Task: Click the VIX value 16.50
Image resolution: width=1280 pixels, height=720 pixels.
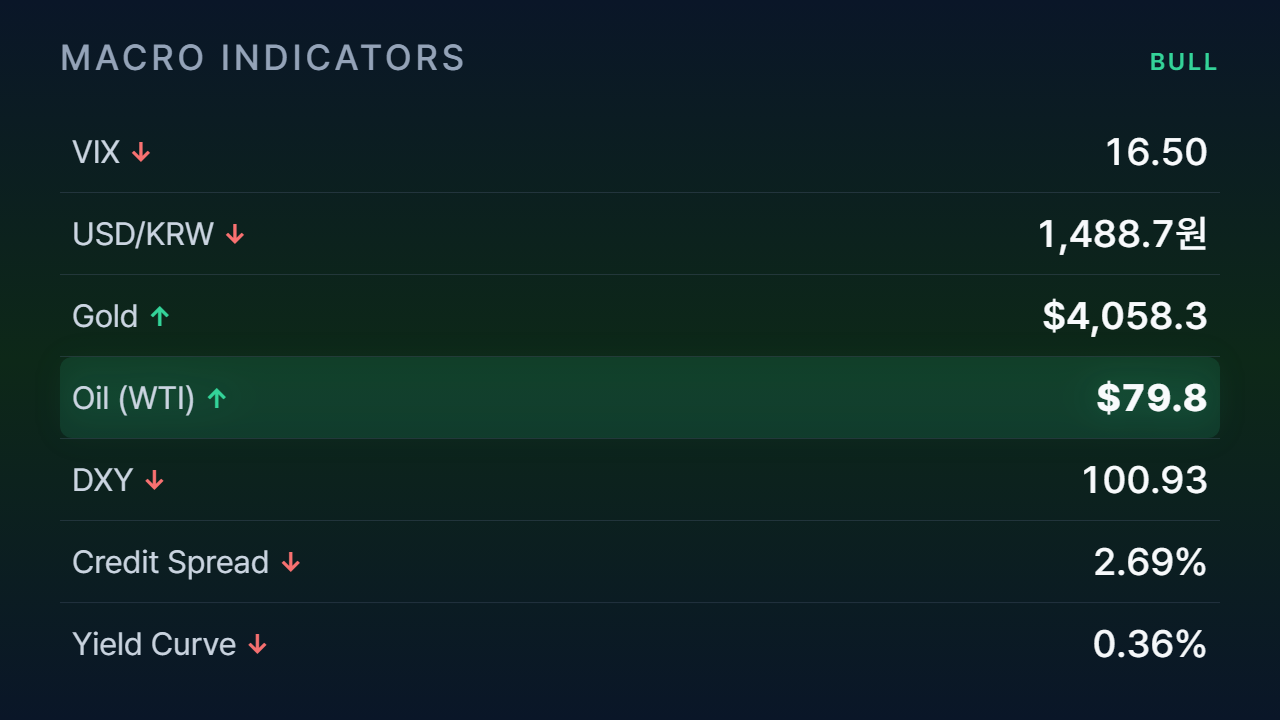Action: 1156,152
